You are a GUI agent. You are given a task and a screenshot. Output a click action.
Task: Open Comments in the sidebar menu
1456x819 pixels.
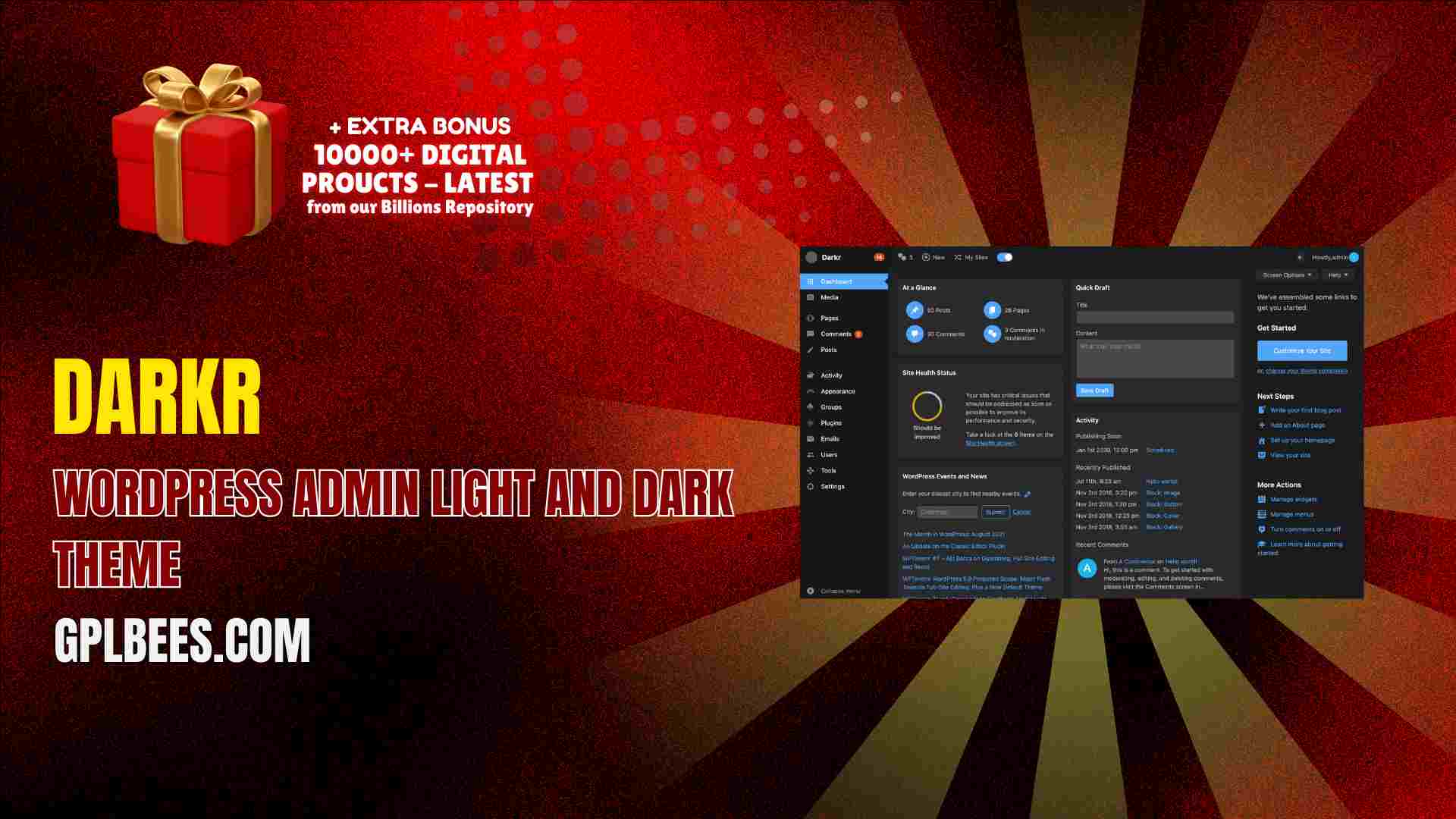coord(836,334)
